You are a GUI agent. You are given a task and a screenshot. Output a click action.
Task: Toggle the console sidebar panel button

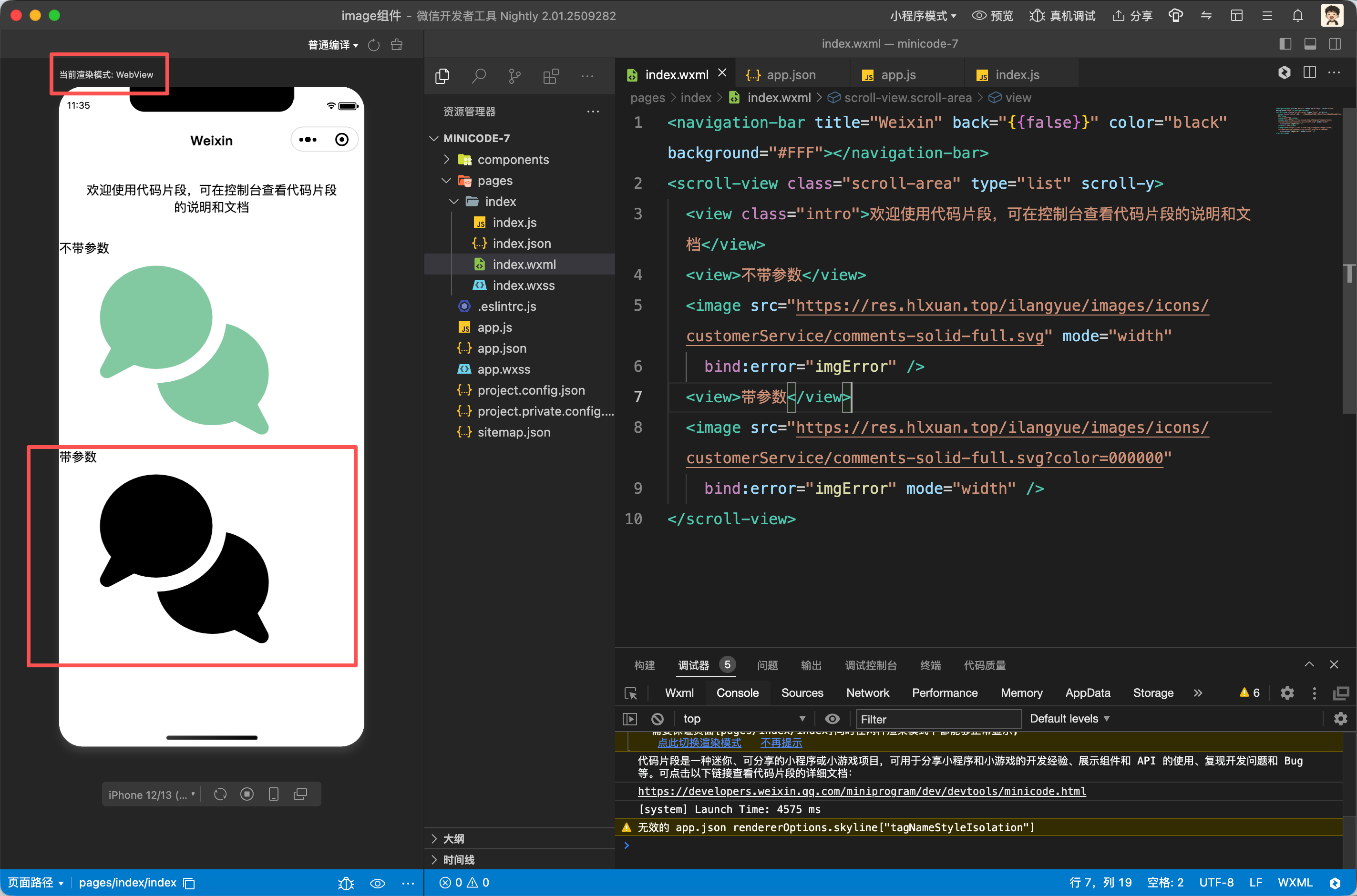click(x=629, y=719)
